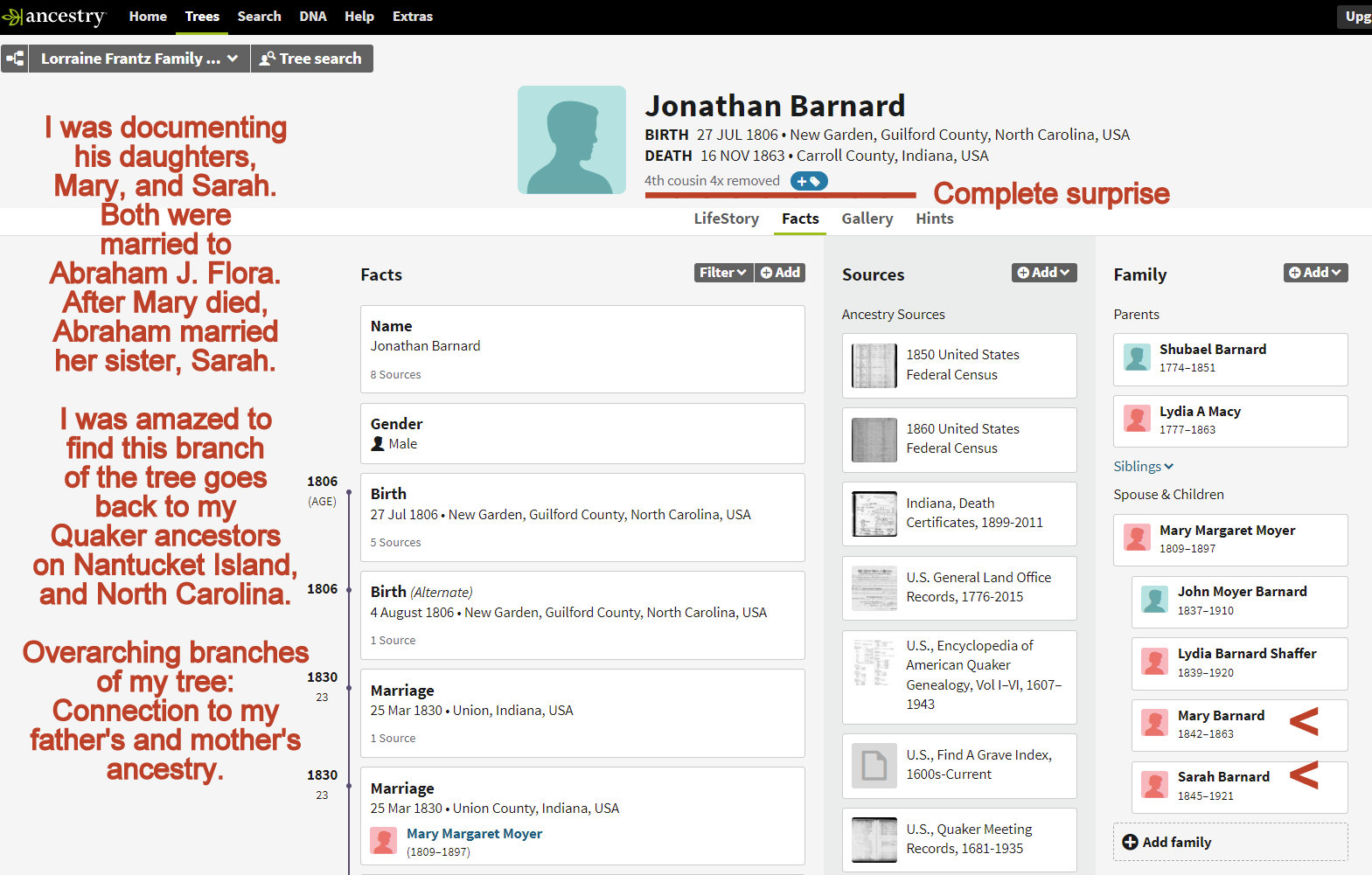Switch to the LifeStory tab
Screen dimensions: 1372x875
[x=726, y=219]
